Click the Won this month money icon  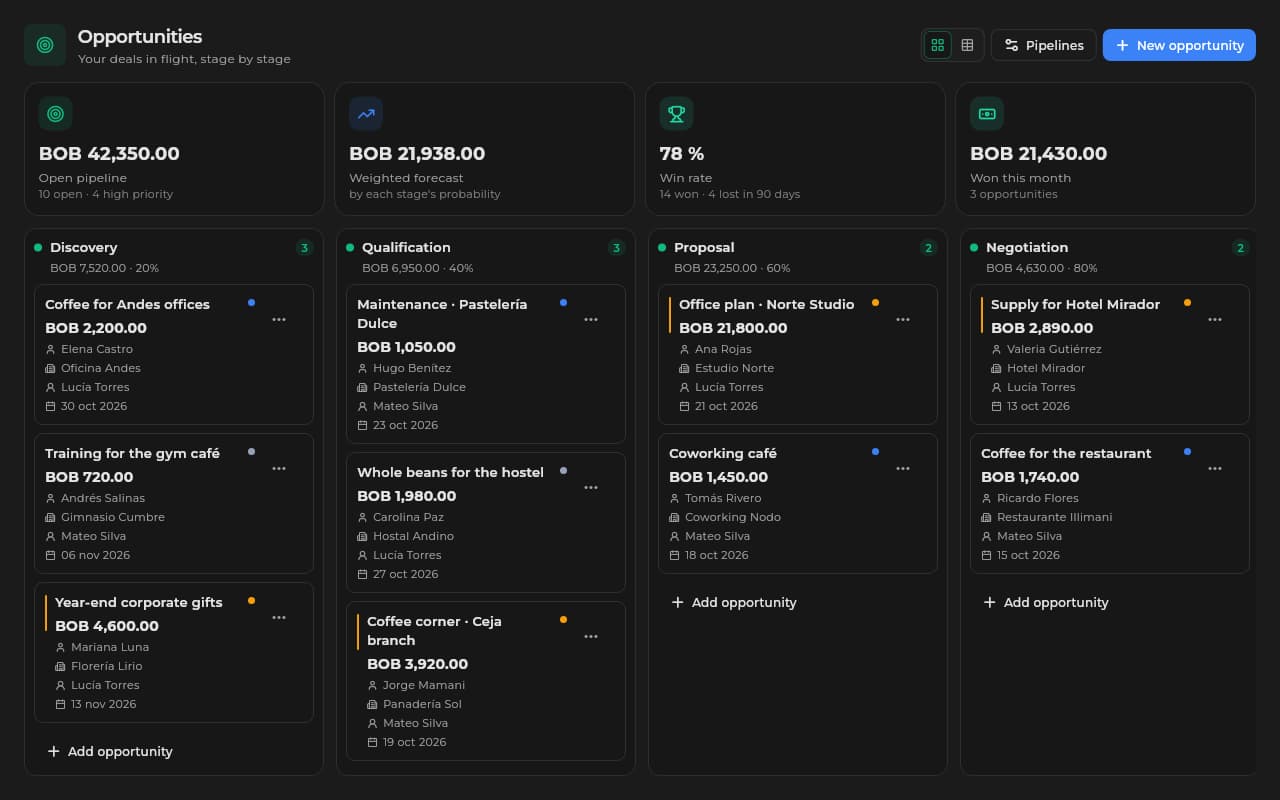987,114
